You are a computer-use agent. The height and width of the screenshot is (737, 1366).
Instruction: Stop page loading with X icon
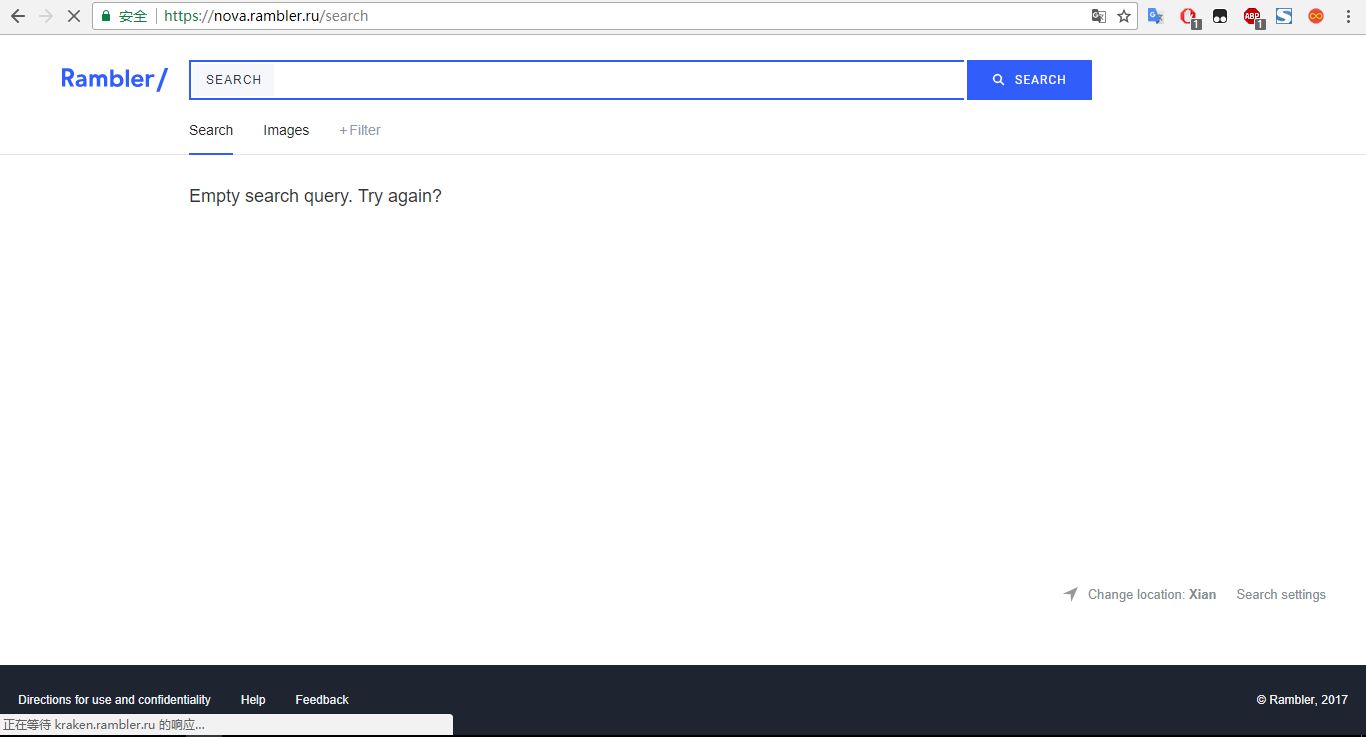click(73, 16)
